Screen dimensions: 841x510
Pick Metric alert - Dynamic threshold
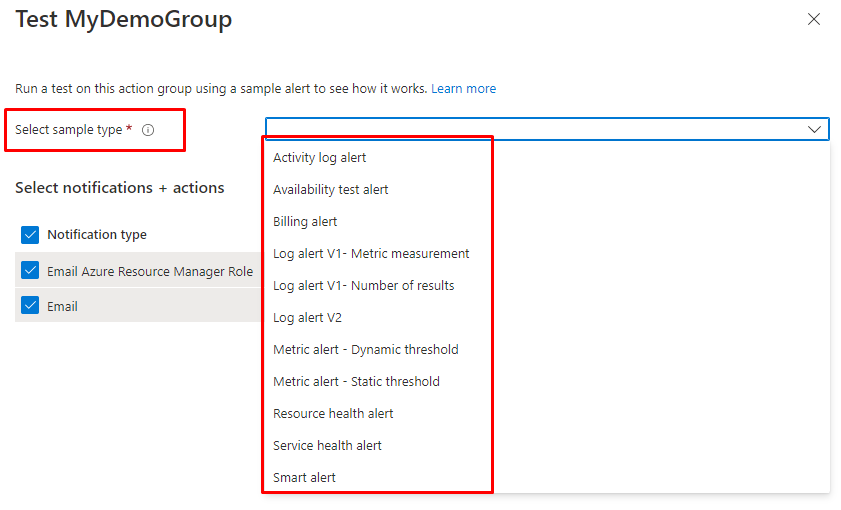(x=366, y=349)
